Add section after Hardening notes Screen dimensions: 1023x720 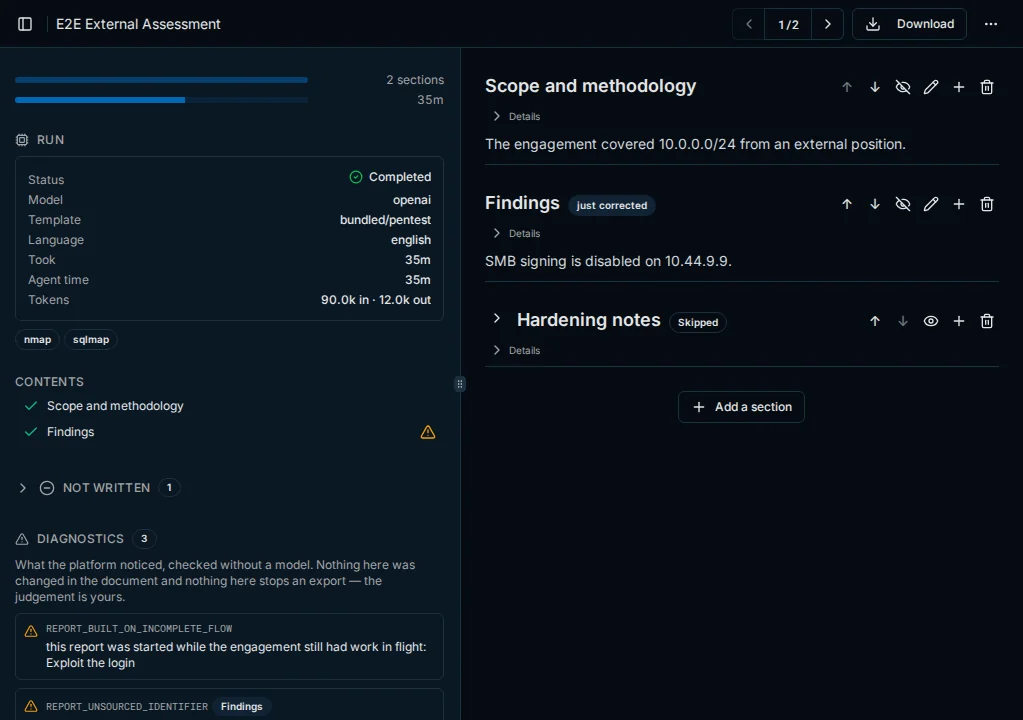tap(959, 321)
